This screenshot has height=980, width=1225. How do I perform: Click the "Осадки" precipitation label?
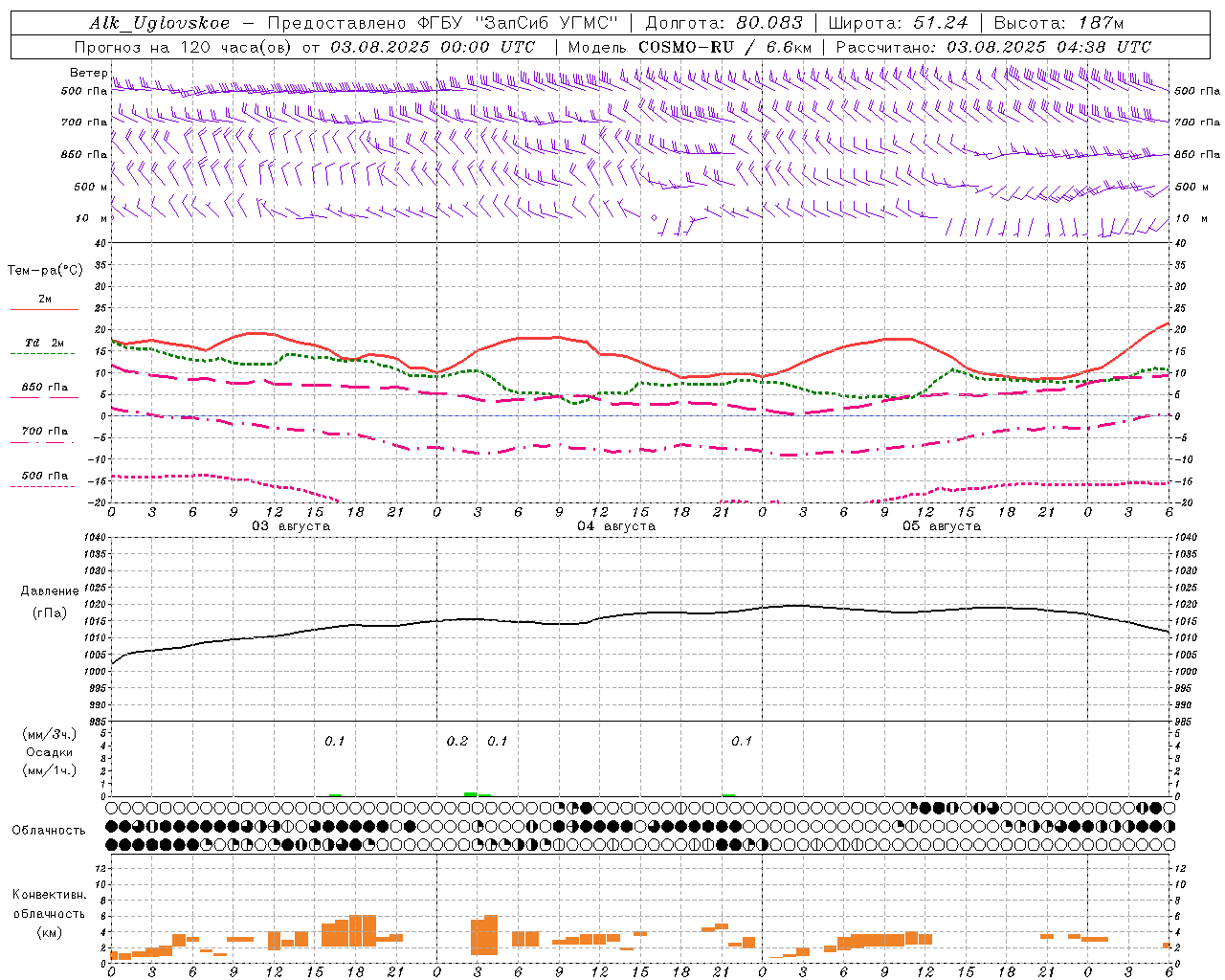50,752
